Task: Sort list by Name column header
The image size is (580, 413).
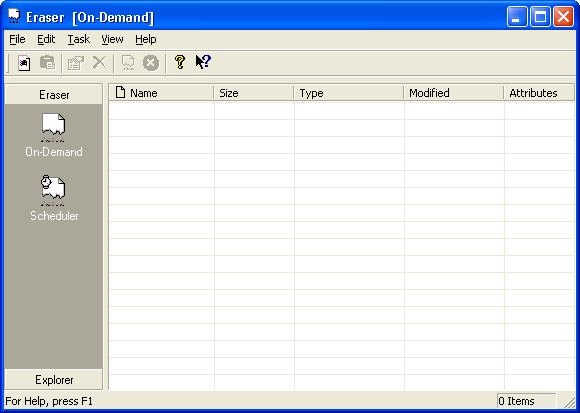Action: coord(161,93)
